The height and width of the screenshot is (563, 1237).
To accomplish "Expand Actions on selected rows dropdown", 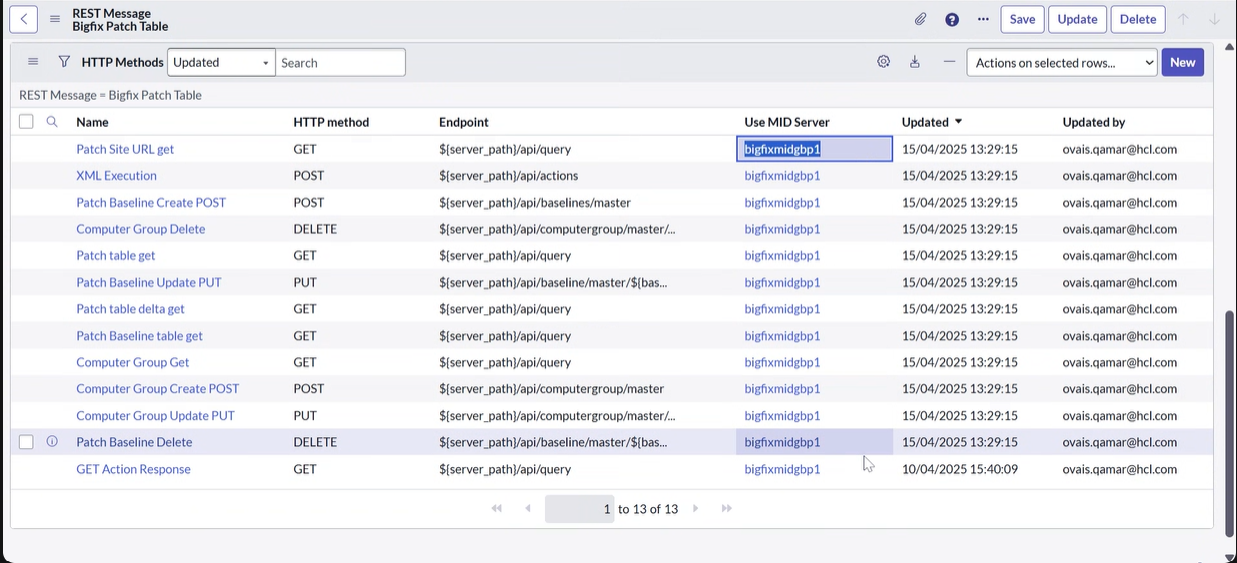I will [x=1062, y=62].
